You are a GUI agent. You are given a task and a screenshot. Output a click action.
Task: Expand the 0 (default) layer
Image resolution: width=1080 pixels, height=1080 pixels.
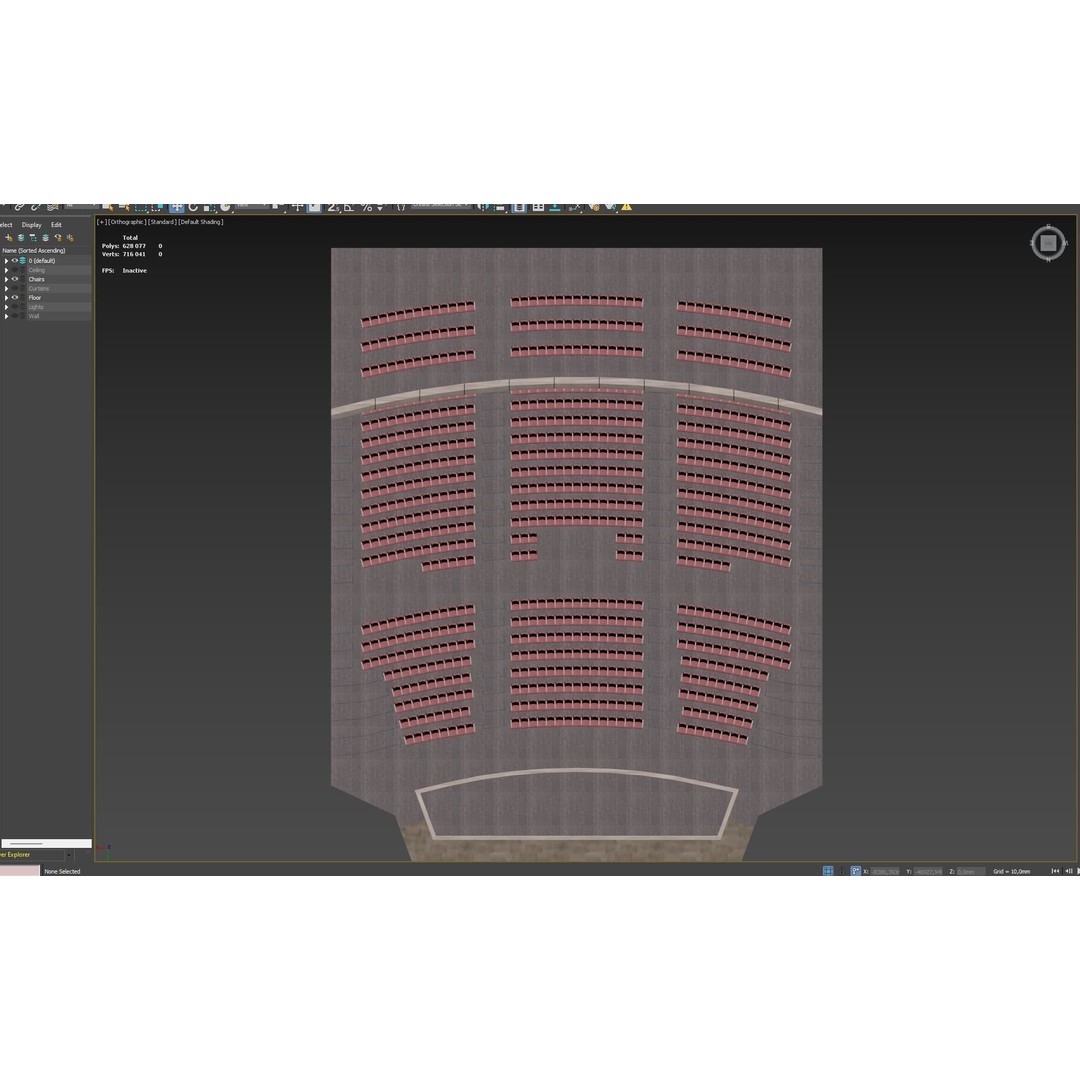coord(6,261)
